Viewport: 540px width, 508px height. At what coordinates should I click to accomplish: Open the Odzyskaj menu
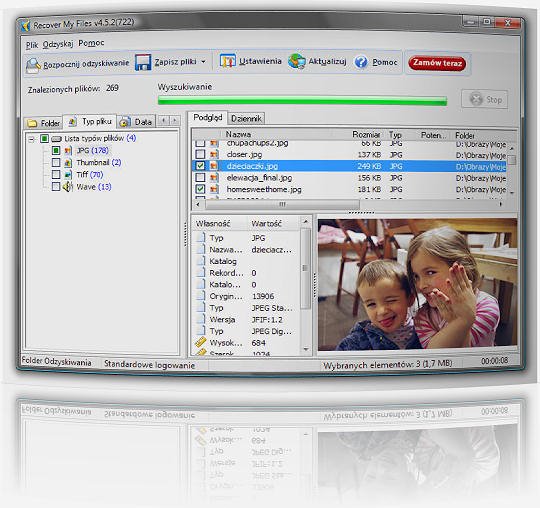58,44
